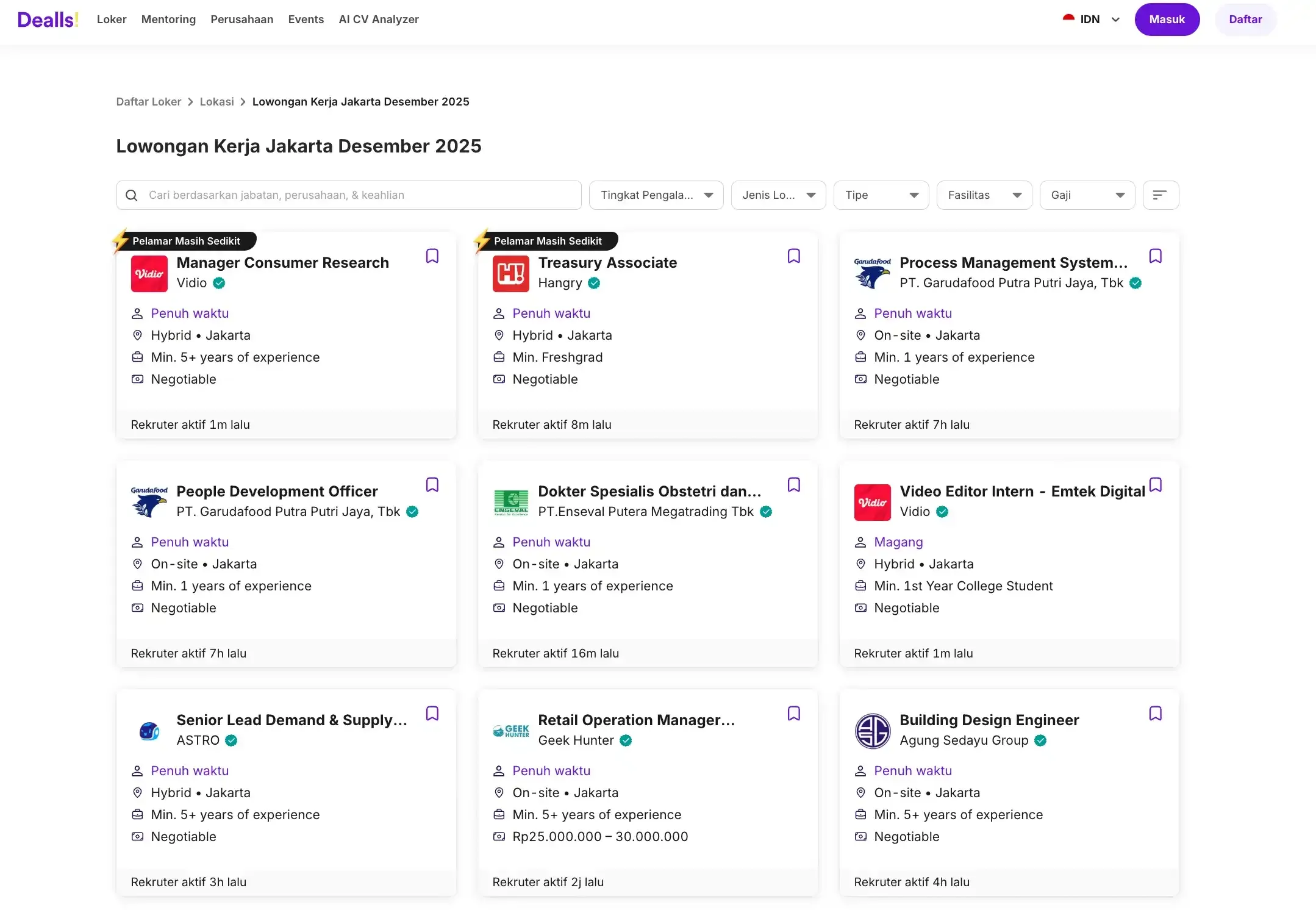
Task: Click the Hangry company logo
Action: (x=510, y=274)
